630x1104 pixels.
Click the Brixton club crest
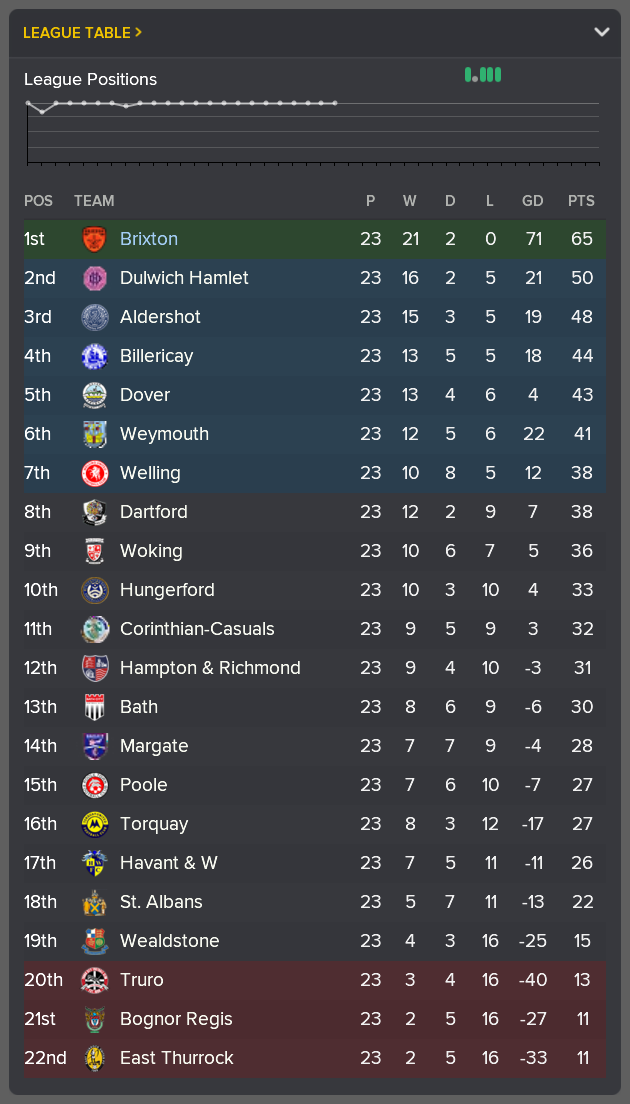tap(97, 239)
